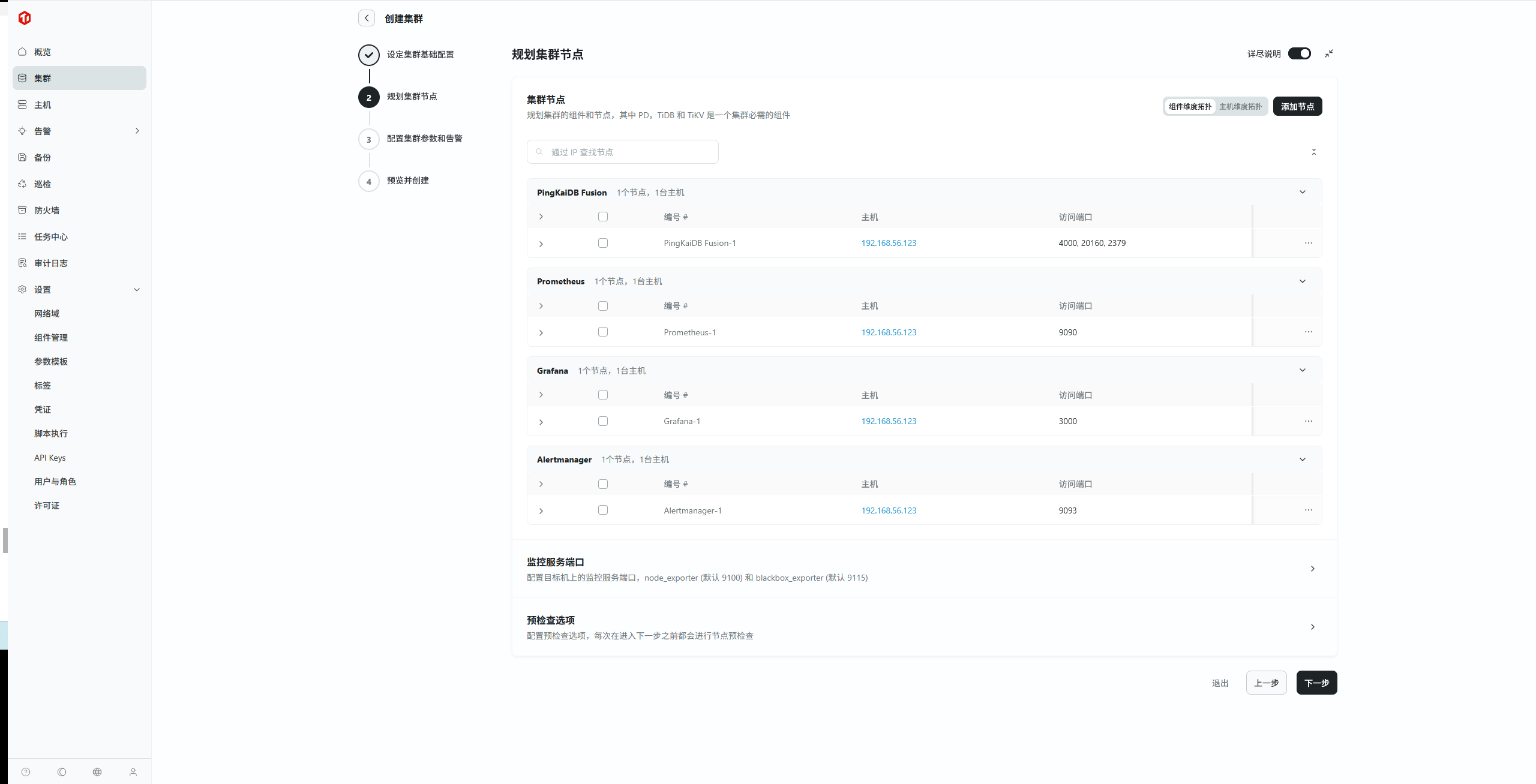Switch to 主机维度拓扑 view

pyautogui.click(x=1240, y=106)
